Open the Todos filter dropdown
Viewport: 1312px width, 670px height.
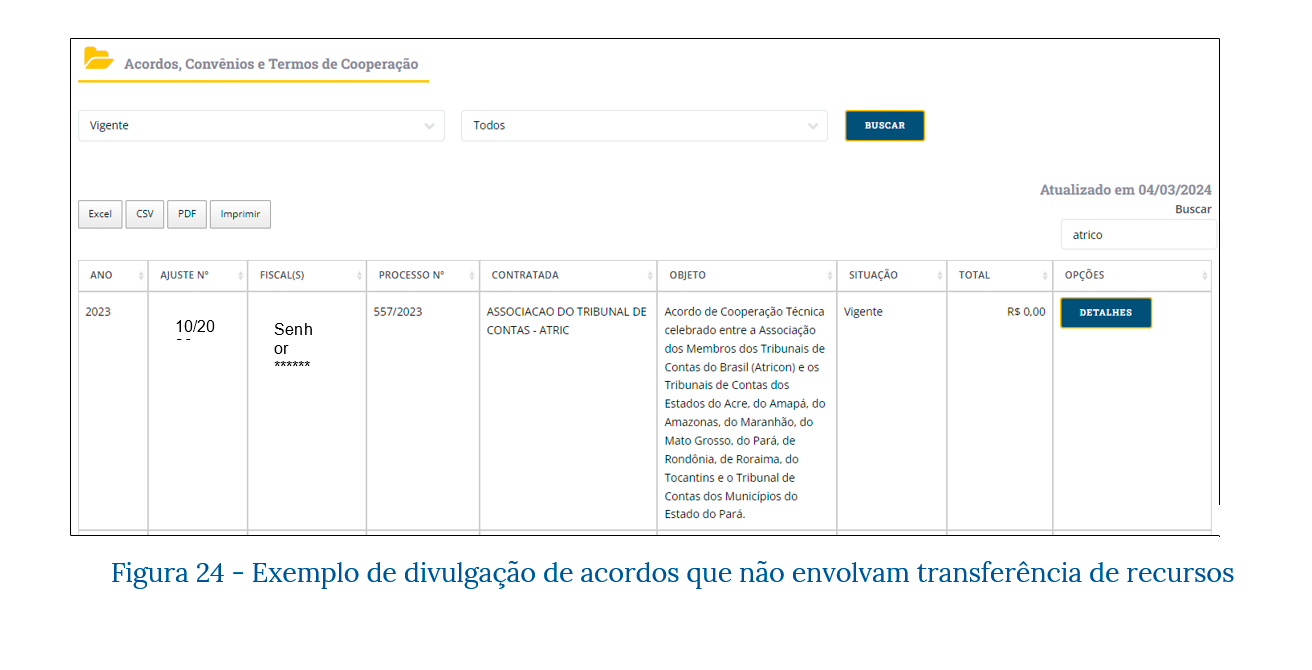click(644, 126)
